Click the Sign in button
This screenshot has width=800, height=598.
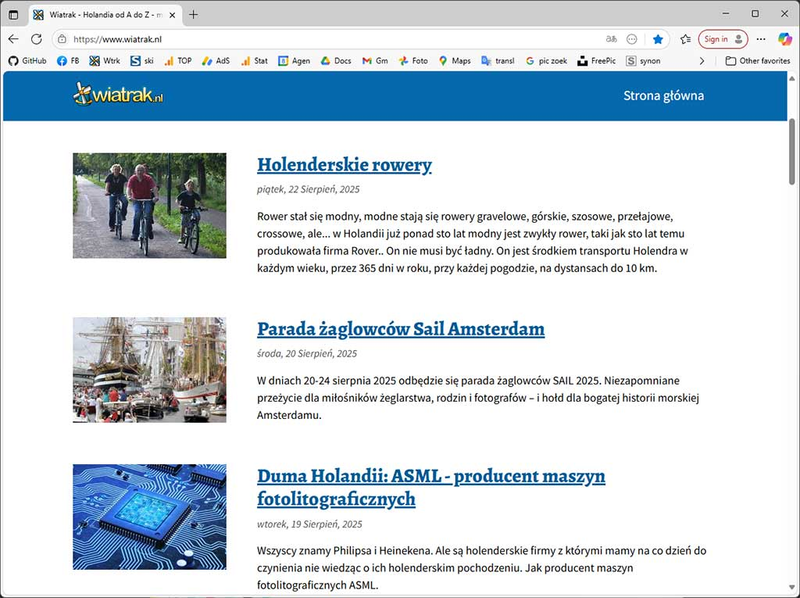[722, 39]
